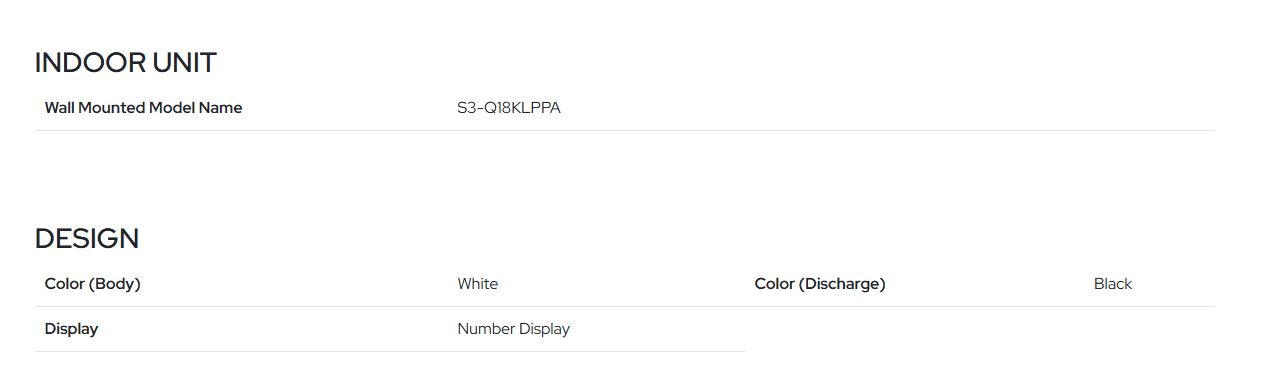Select the Wall Mounted Model Name label
Viewport: 1261px width, 369px height.
click(x=144, y=108)
